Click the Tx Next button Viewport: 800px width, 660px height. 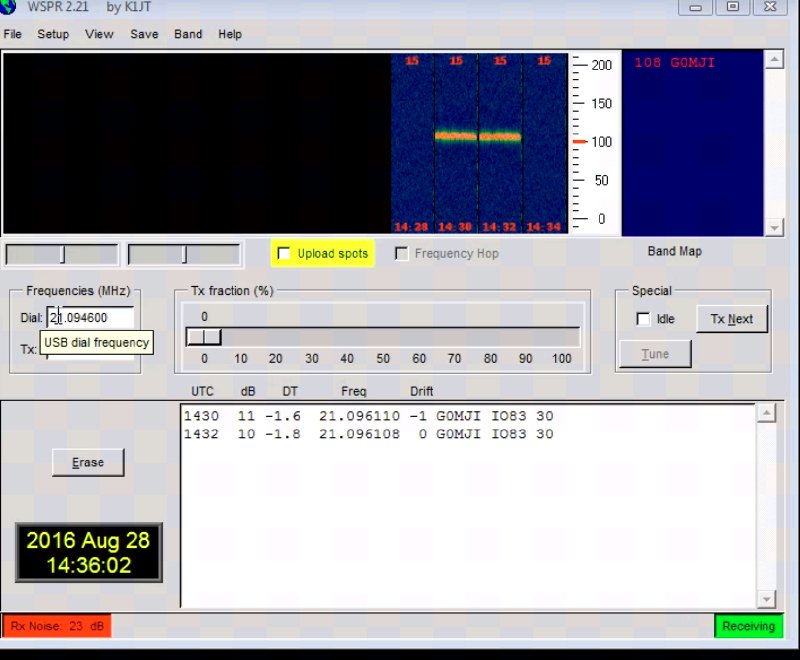point(731,319)
